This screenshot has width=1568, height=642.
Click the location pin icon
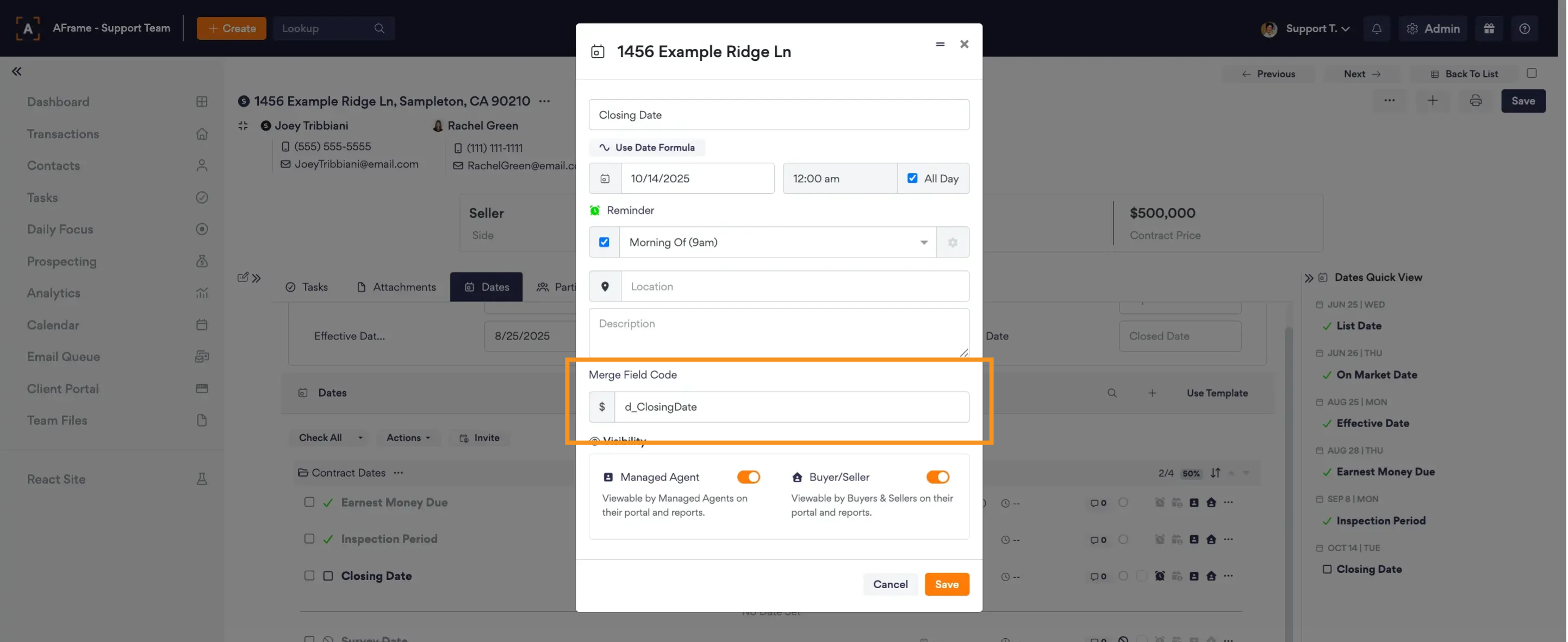[x=605, y=286]
